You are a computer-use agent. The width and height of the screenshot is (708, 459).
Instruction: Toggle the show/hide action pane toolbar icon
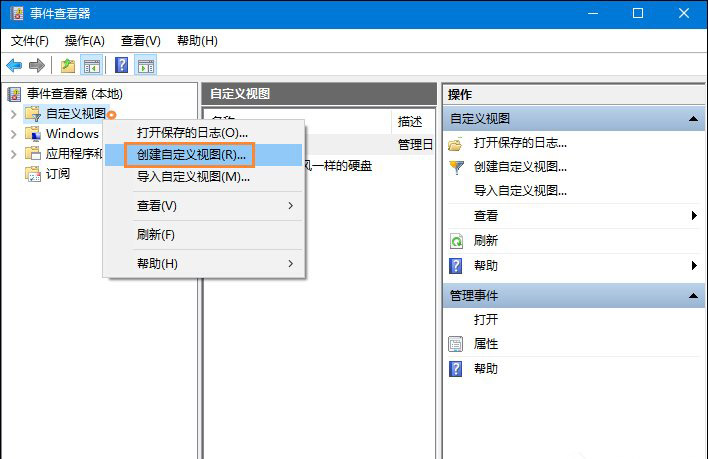146,66
